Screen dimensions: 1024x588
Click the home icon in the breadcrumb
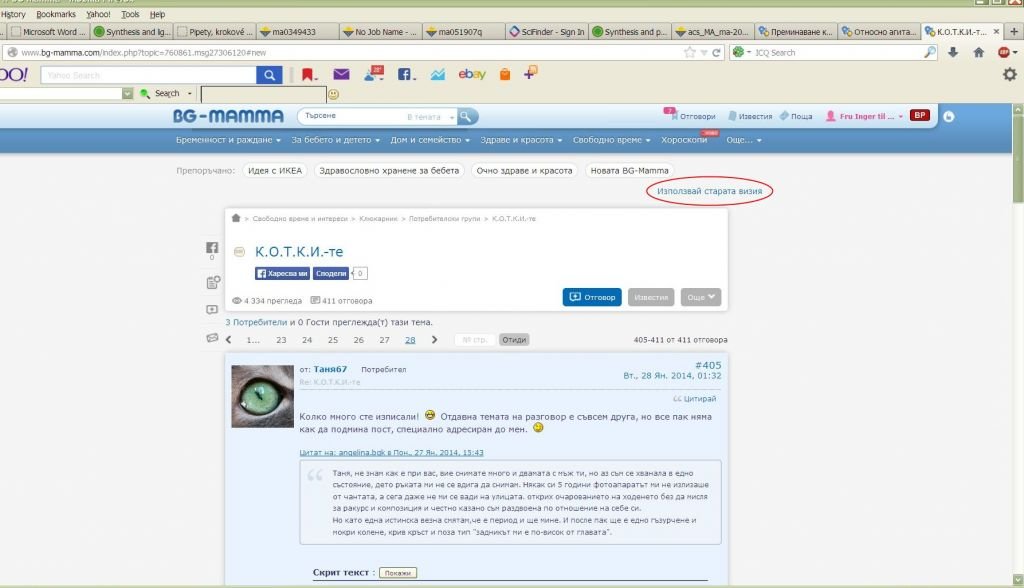click(236, 218)
